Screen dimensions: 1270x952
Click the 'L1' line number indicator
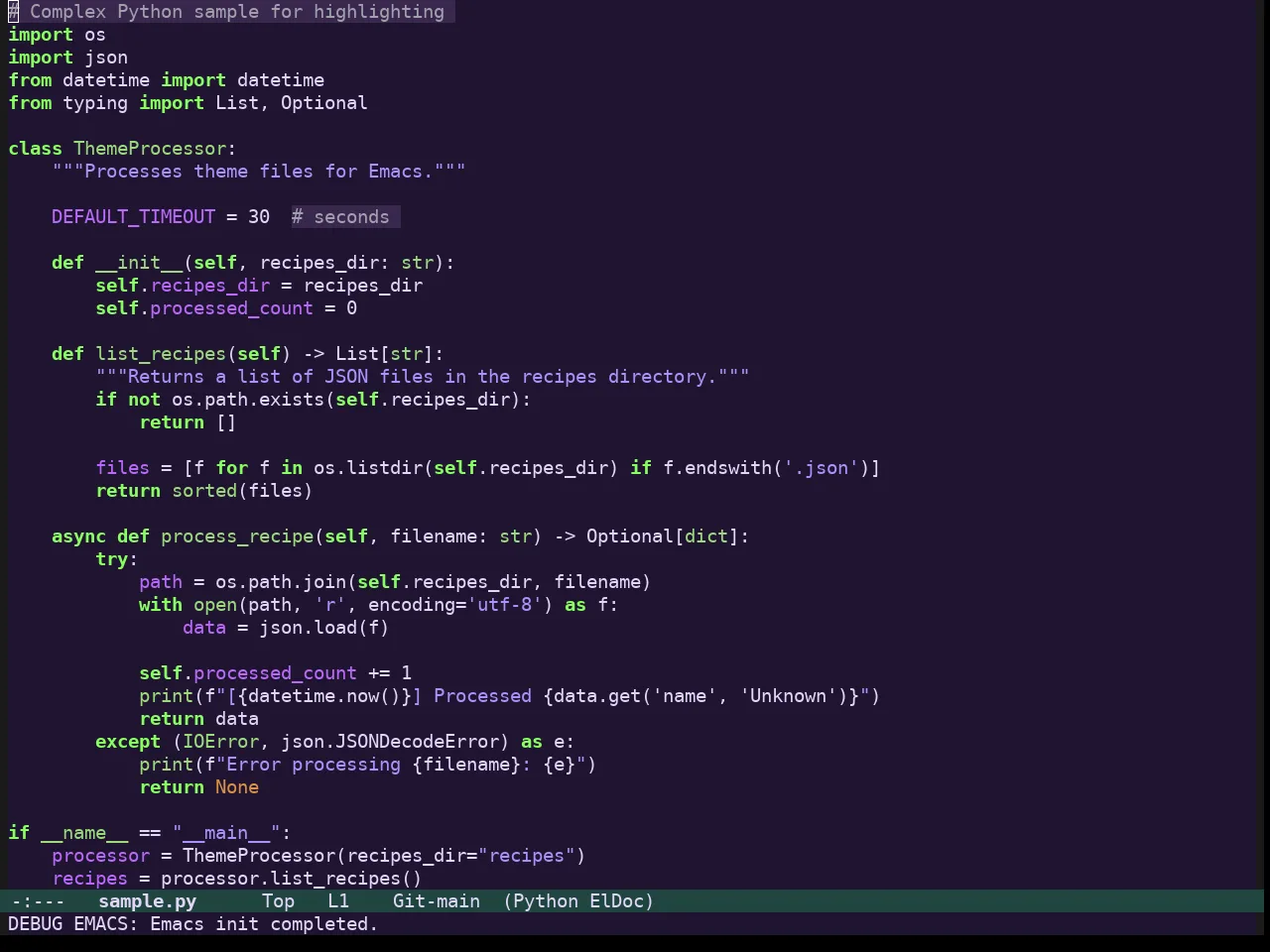[x=338, y=901]
